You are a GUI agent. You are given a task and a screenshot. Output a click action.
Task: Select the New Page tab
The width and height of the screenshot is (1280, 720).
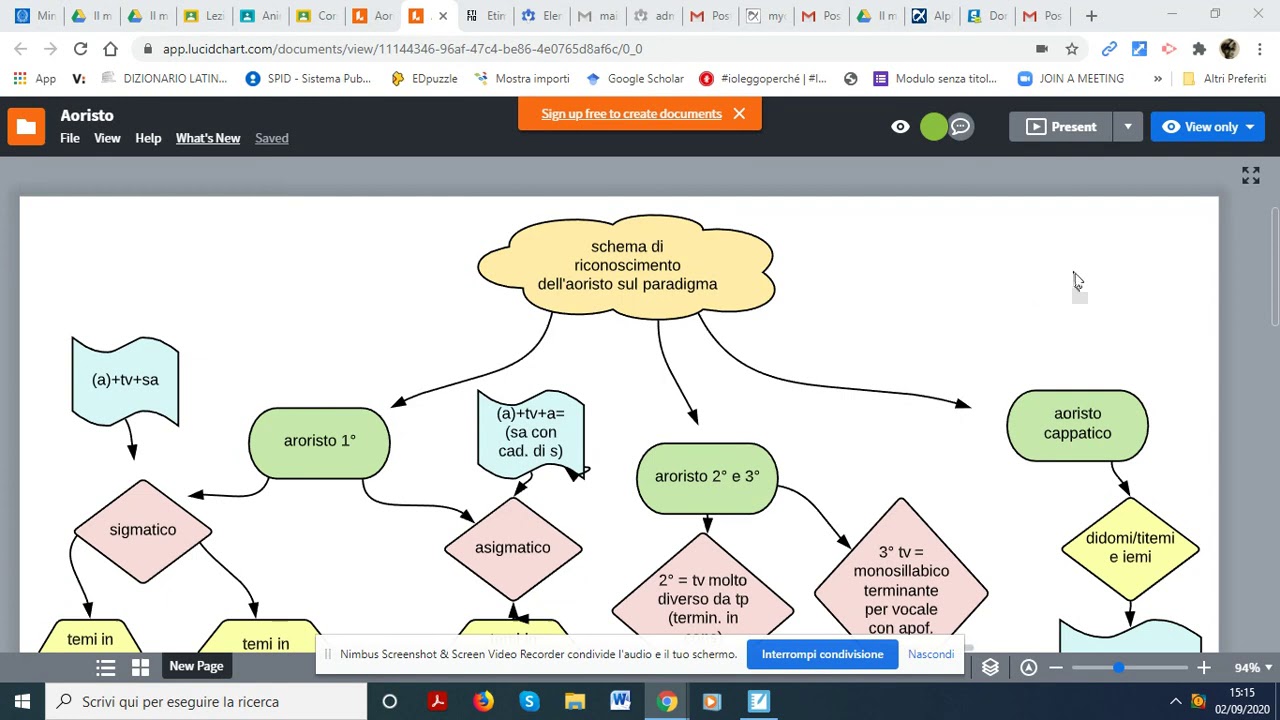click(x=196, y=666)
